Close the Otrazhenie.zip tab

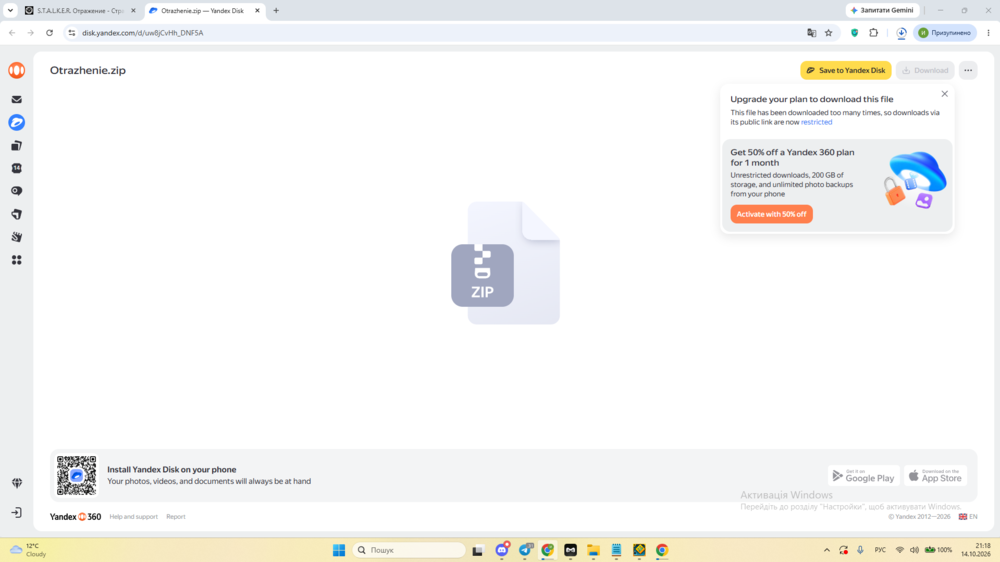tap(257, 11)
